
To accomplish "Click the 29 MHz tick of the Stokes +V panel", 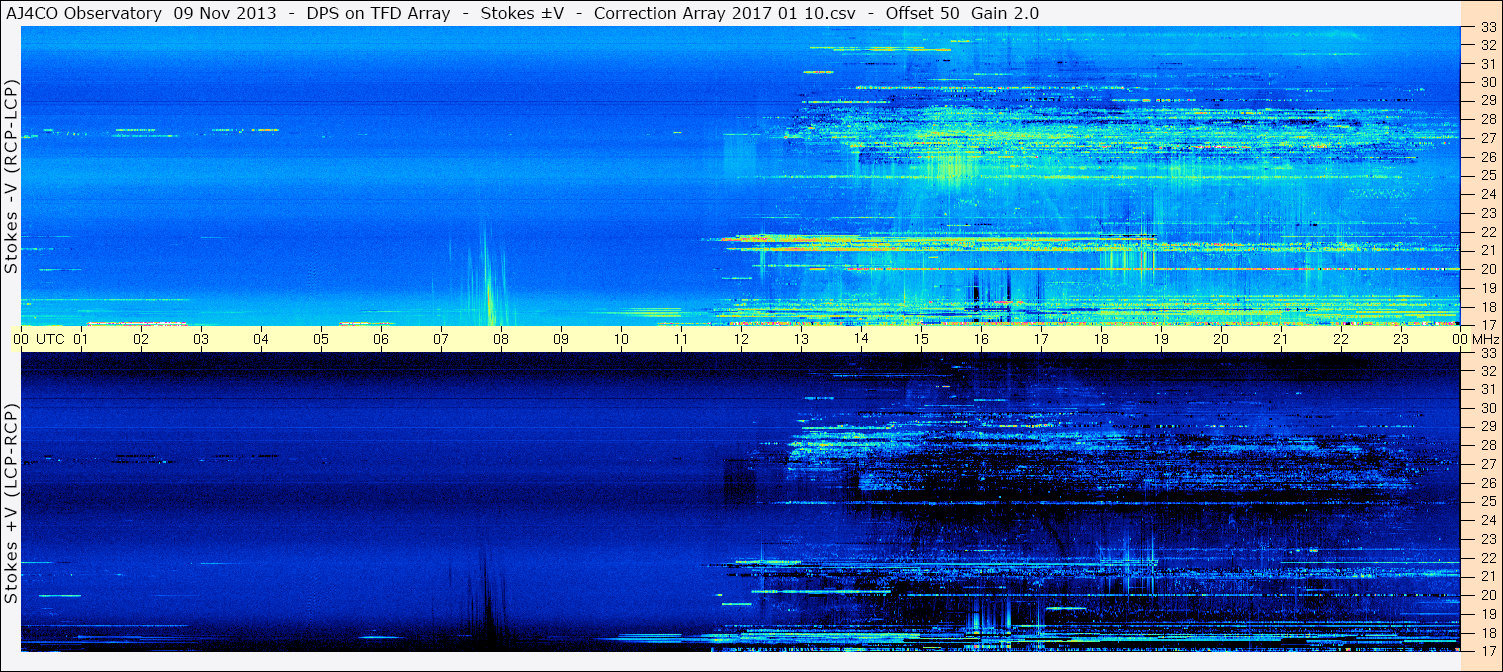I will (x=1488, y=426).
